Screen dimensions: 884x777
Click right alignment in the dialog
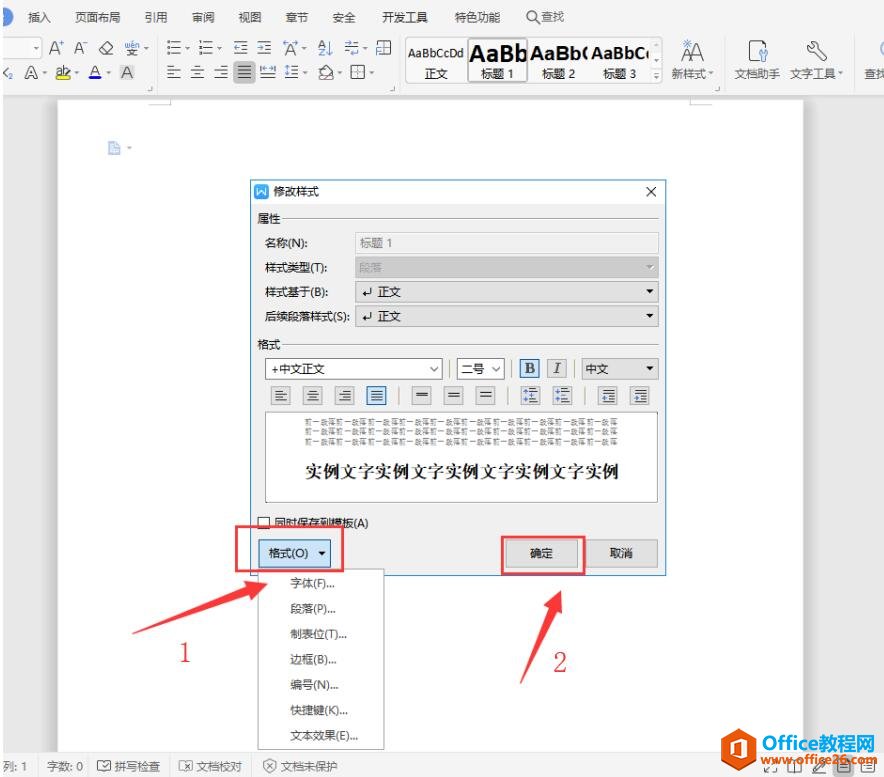[344, 396]
